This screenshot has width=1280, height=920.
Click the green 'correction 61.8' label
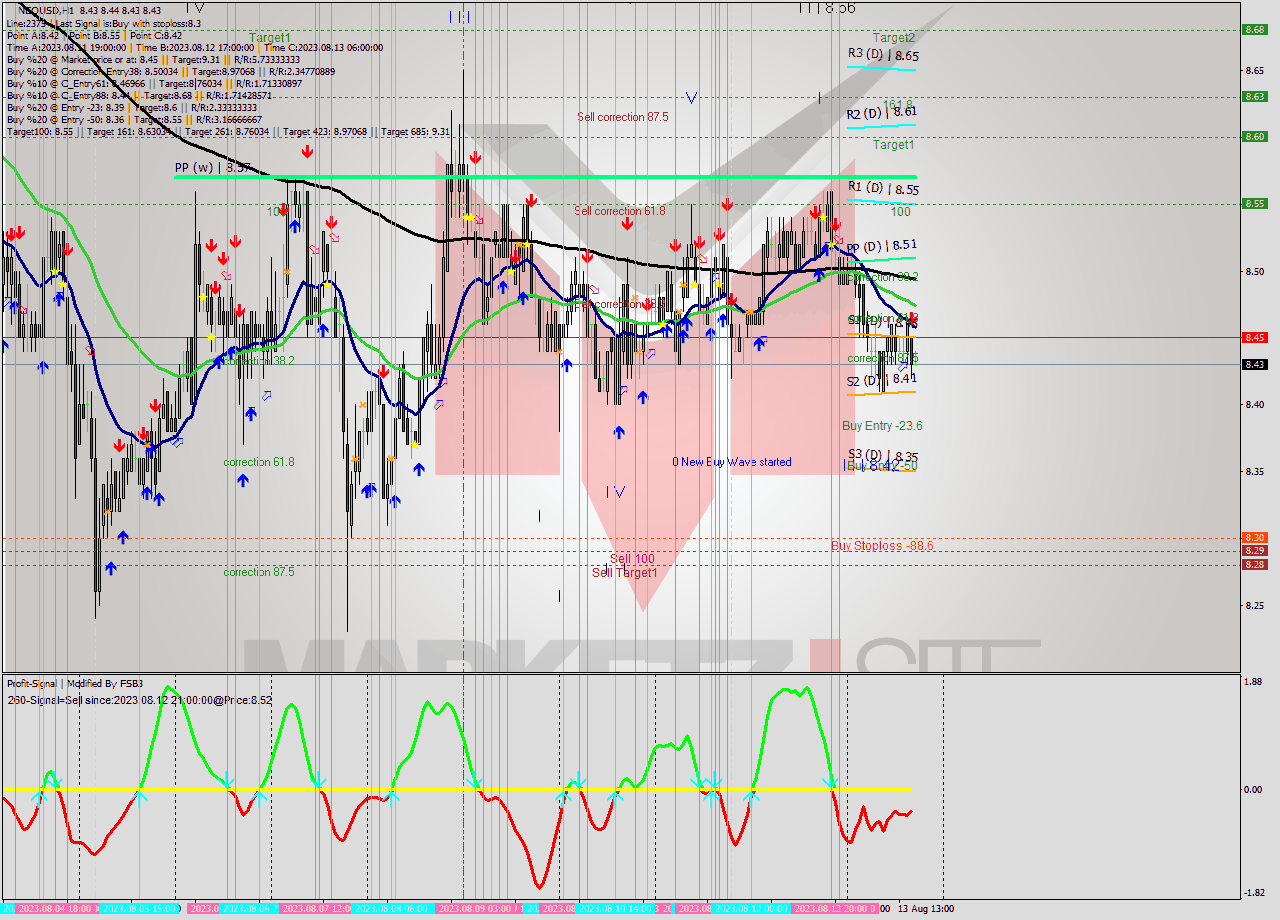tap(259, 462)
